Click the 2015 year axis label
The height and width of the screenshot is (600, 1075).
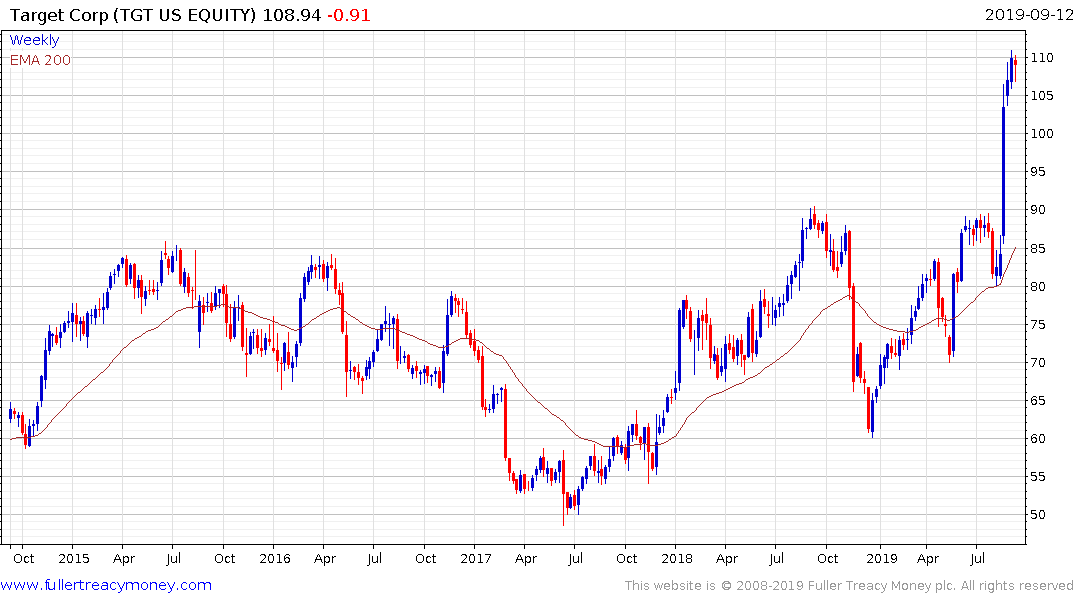[73, 558]
